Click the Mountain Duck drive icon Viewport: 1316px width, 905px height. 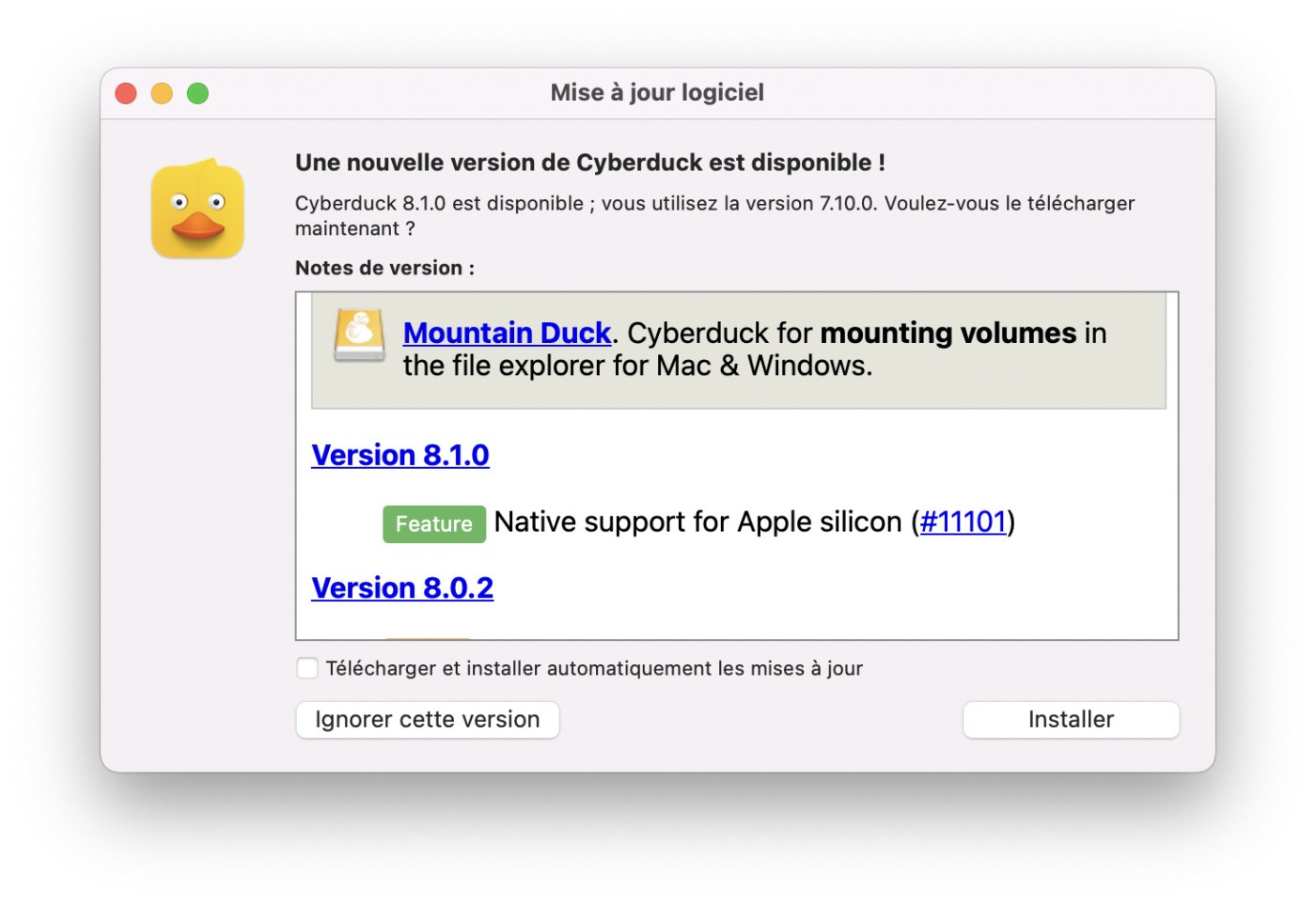point(359,335)
